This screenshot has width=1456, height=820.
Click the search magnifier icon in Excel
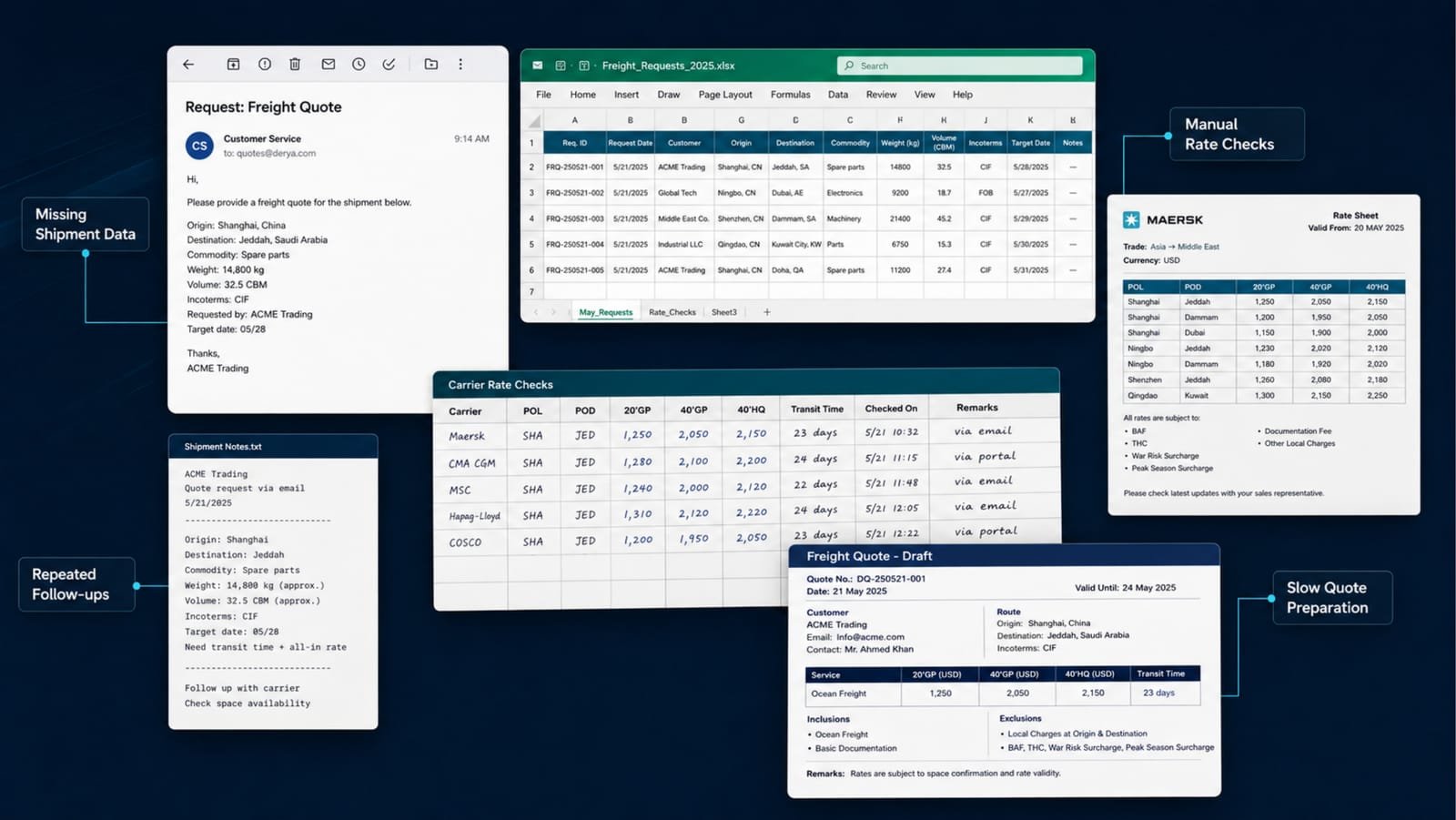click(849, 66)
